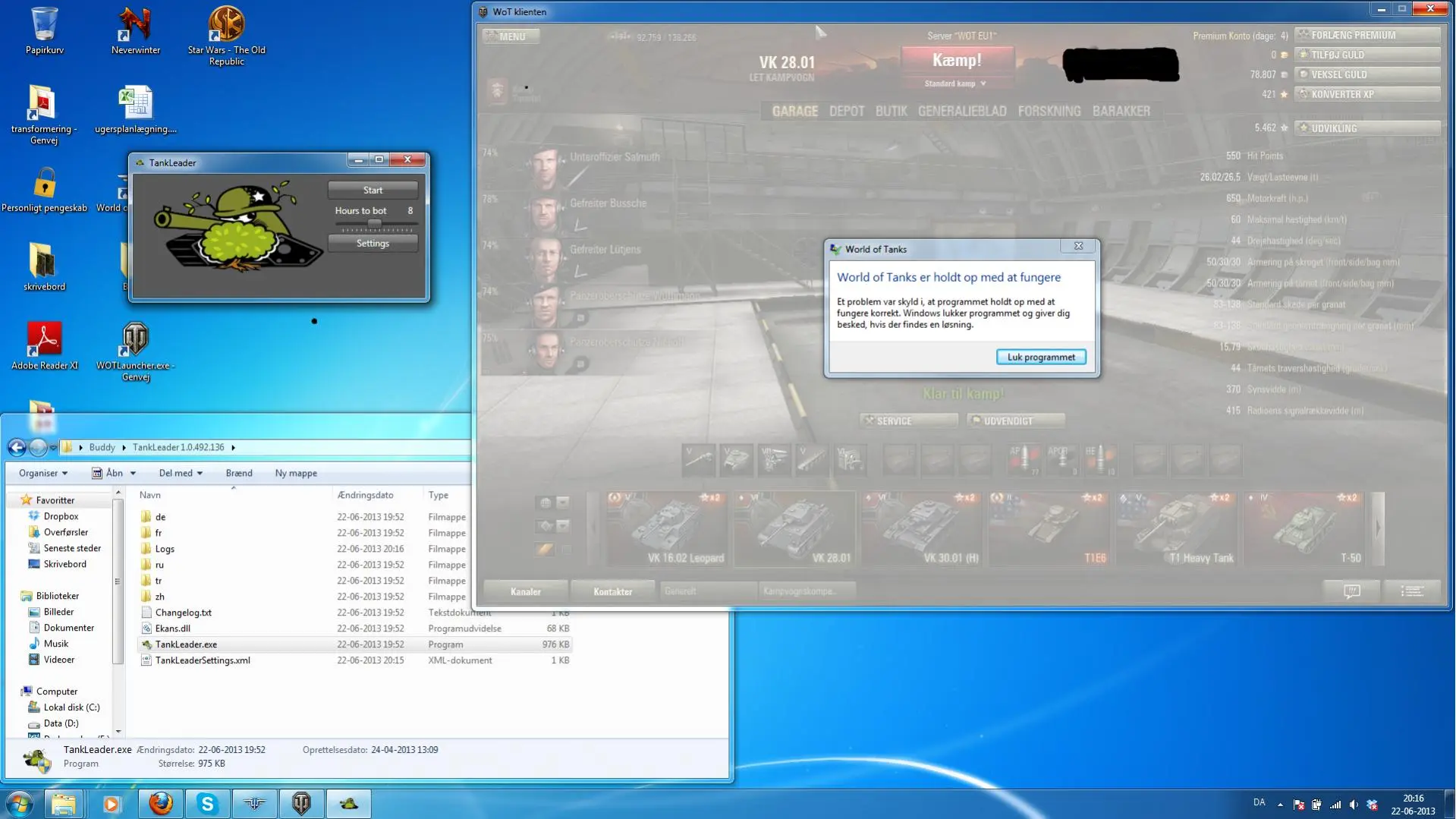This screenshot has width=1456, height=819.
Task: Open Windows Explorer from taskbar
Action: (x=64, y=804)
